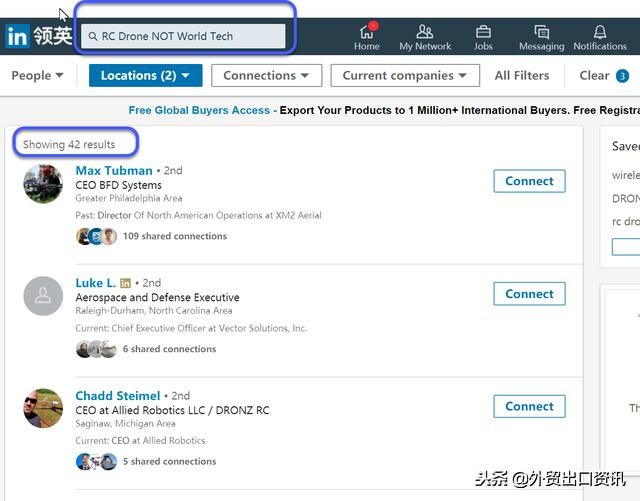Screen dimensions: 640x501
Task: Open Free Global Buyers Access ad link
Action: tap(199, 110)
